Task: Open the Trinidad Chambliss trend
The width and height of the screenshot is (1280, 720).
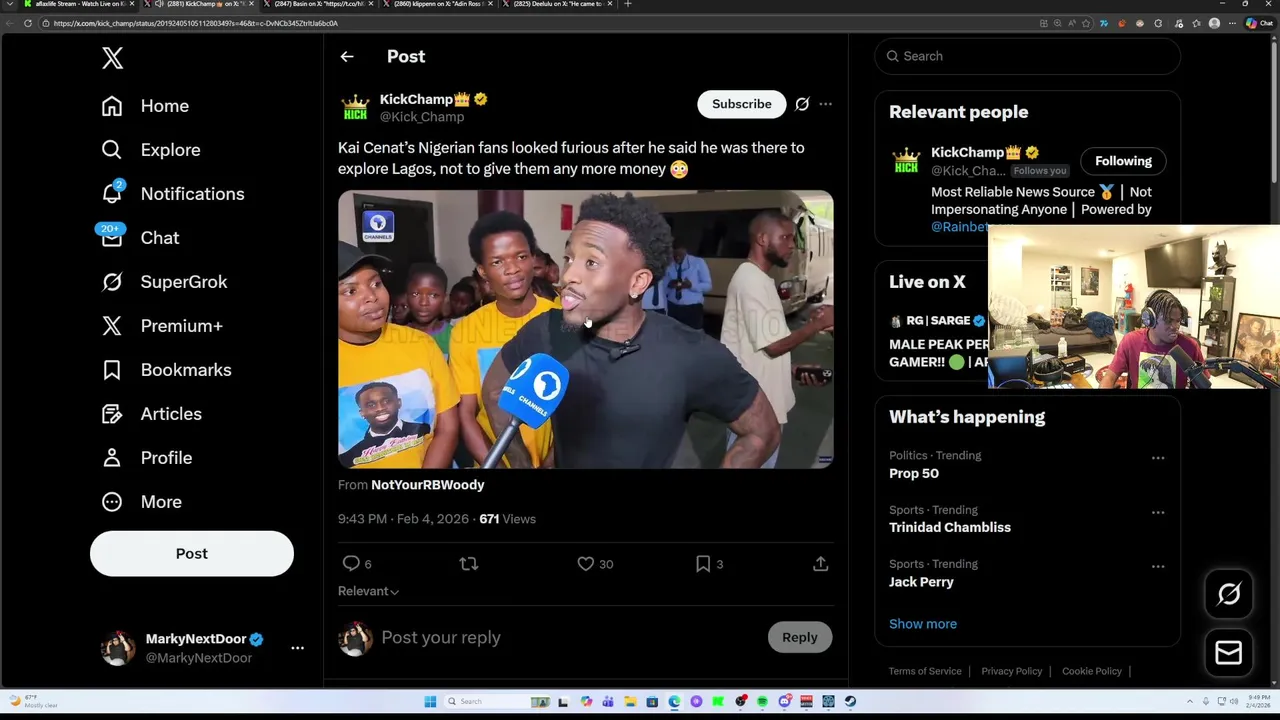Action: [950, 528]
